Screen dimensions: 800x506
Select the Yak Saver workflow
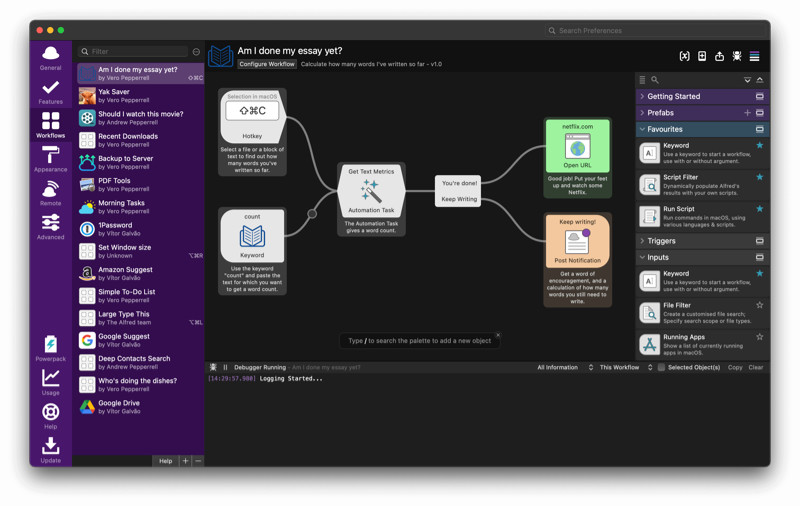pyautogui.click(x=140, y=95)
